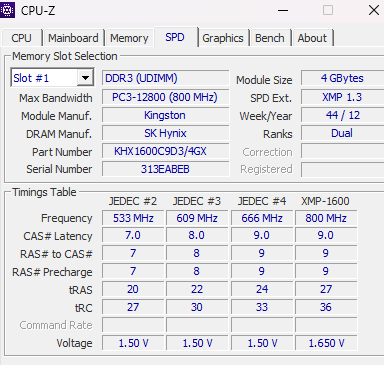
Task: Close the CPU-Z window
Action: point(374,10)
